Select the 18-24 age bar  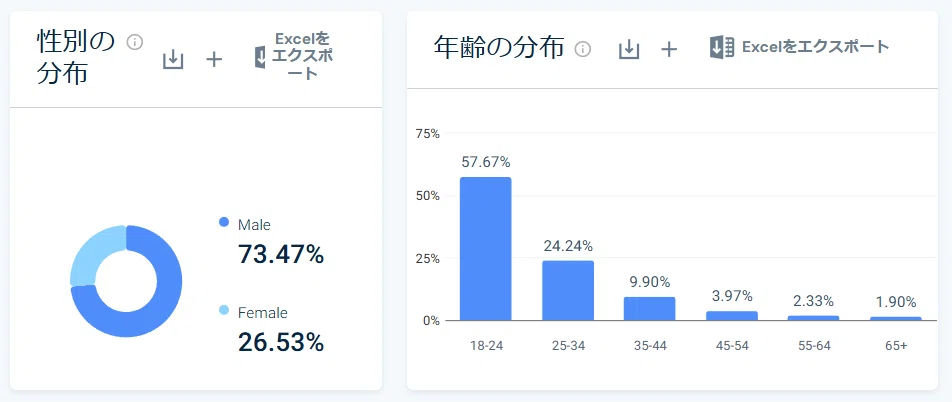click(x=485, y=248)
